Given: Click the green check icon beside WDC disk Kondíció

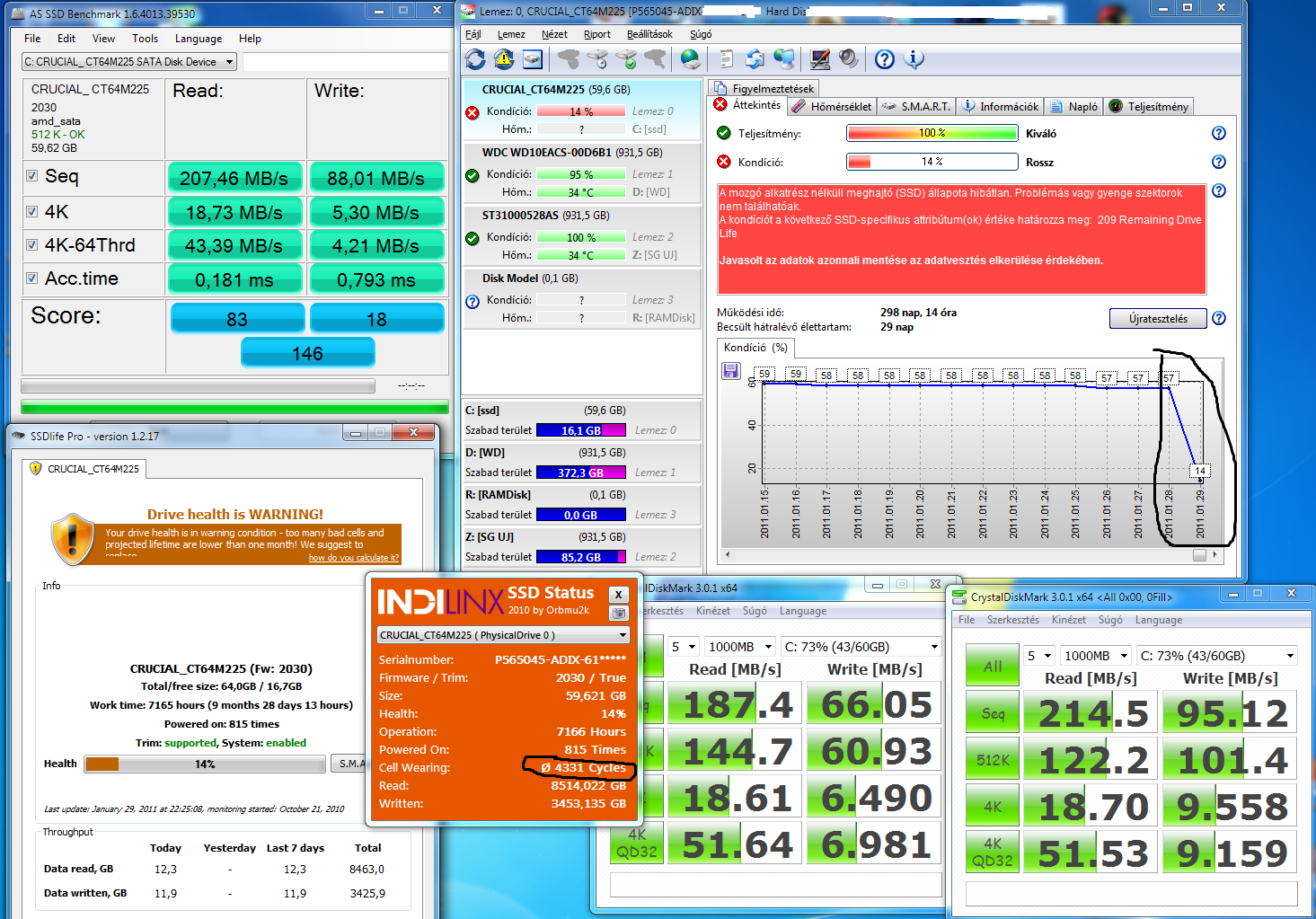Looking at the screenshot, I should point(473,175).
